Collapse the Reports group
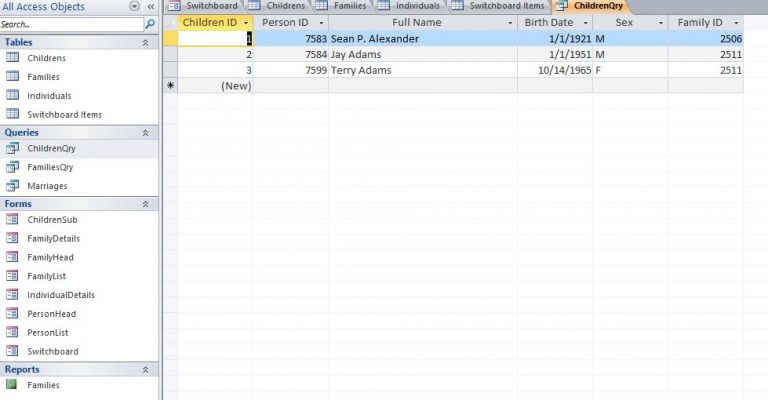The height and width of the screenshot is (400, 768). click(x=145, y=370)
